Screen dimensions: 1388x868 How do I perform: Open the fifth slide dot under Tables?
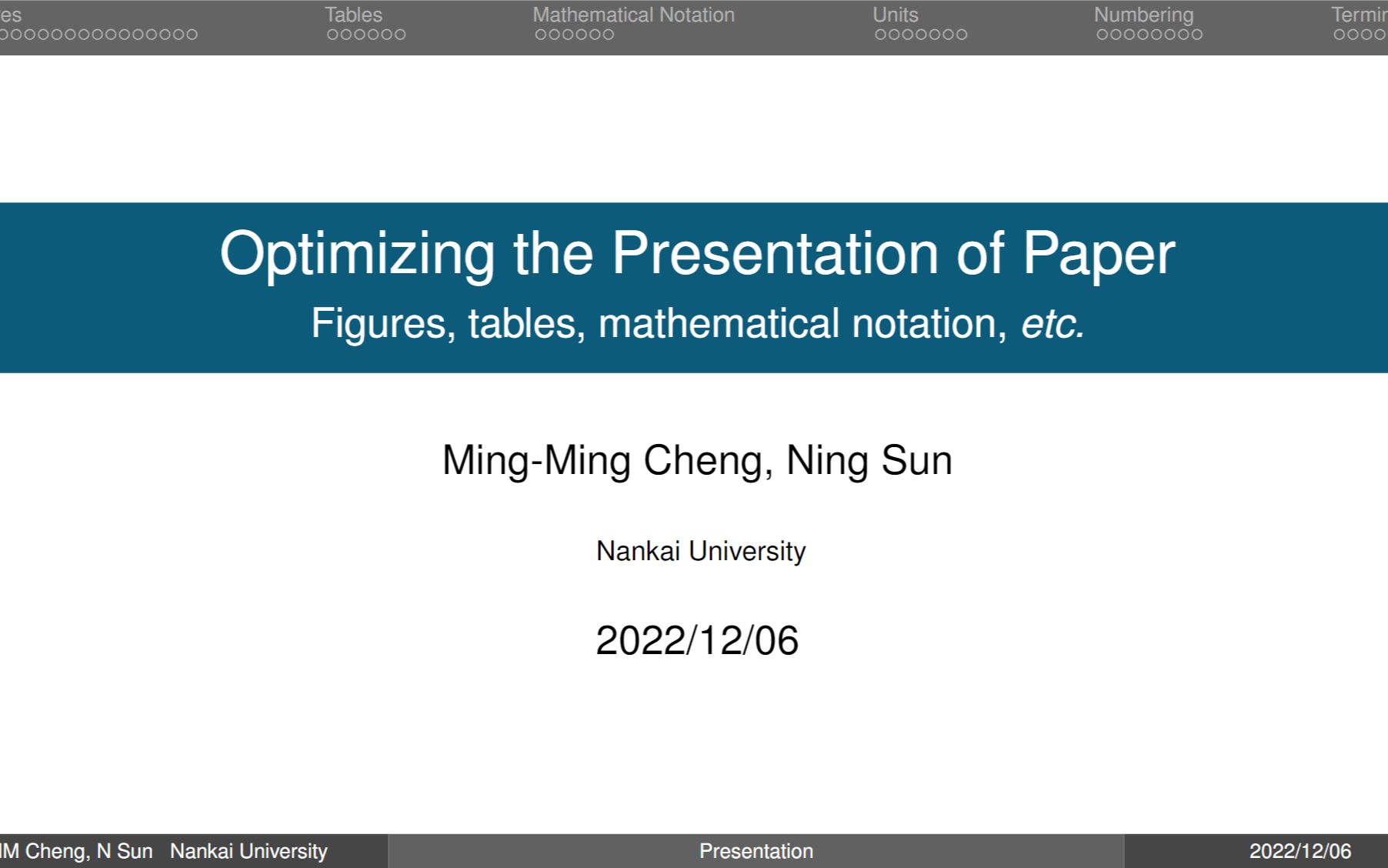click(387, 34)
